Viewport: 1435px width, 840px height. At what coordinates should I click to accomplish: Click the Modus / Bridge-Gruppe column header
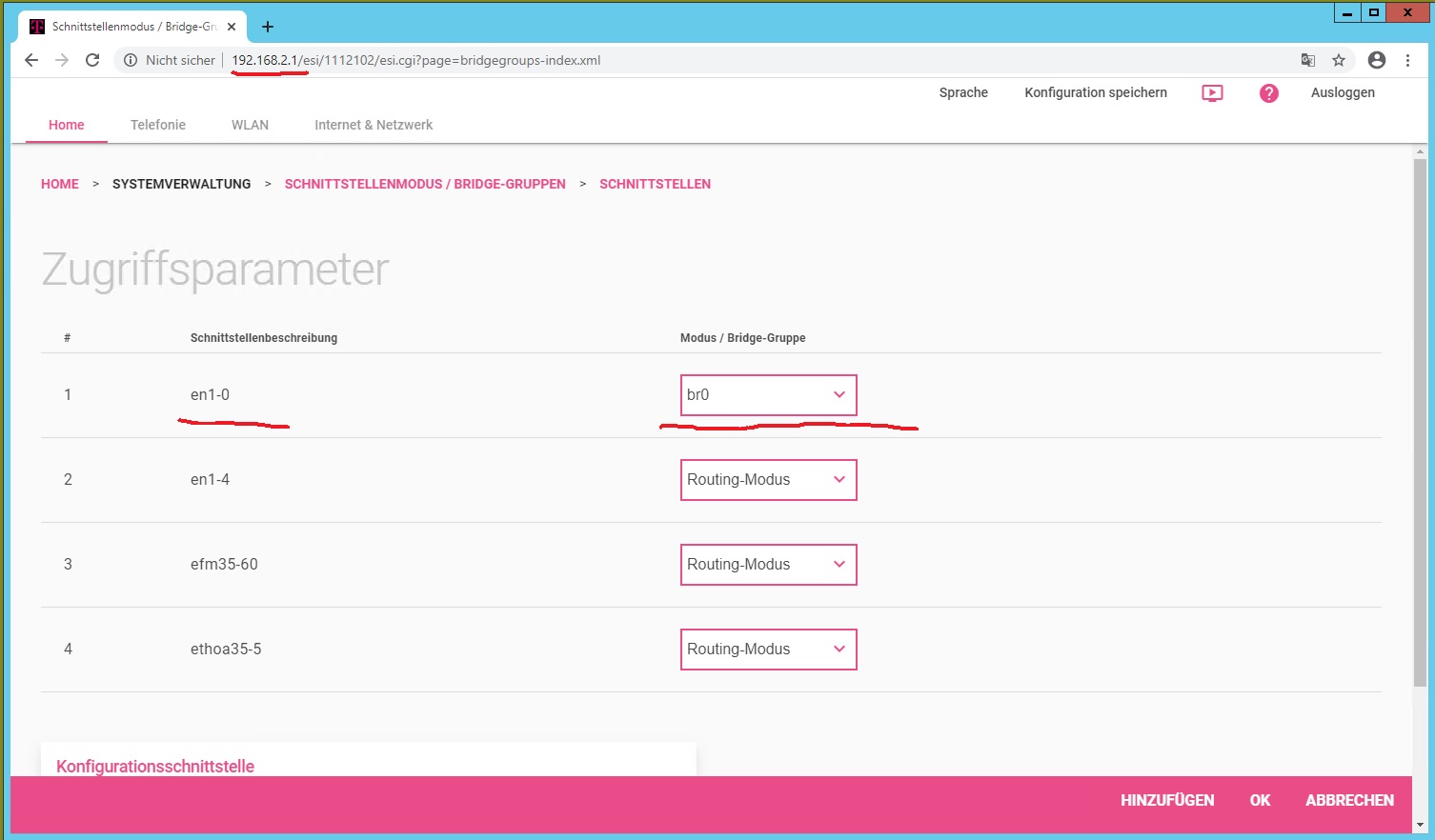tap(743, 338)
